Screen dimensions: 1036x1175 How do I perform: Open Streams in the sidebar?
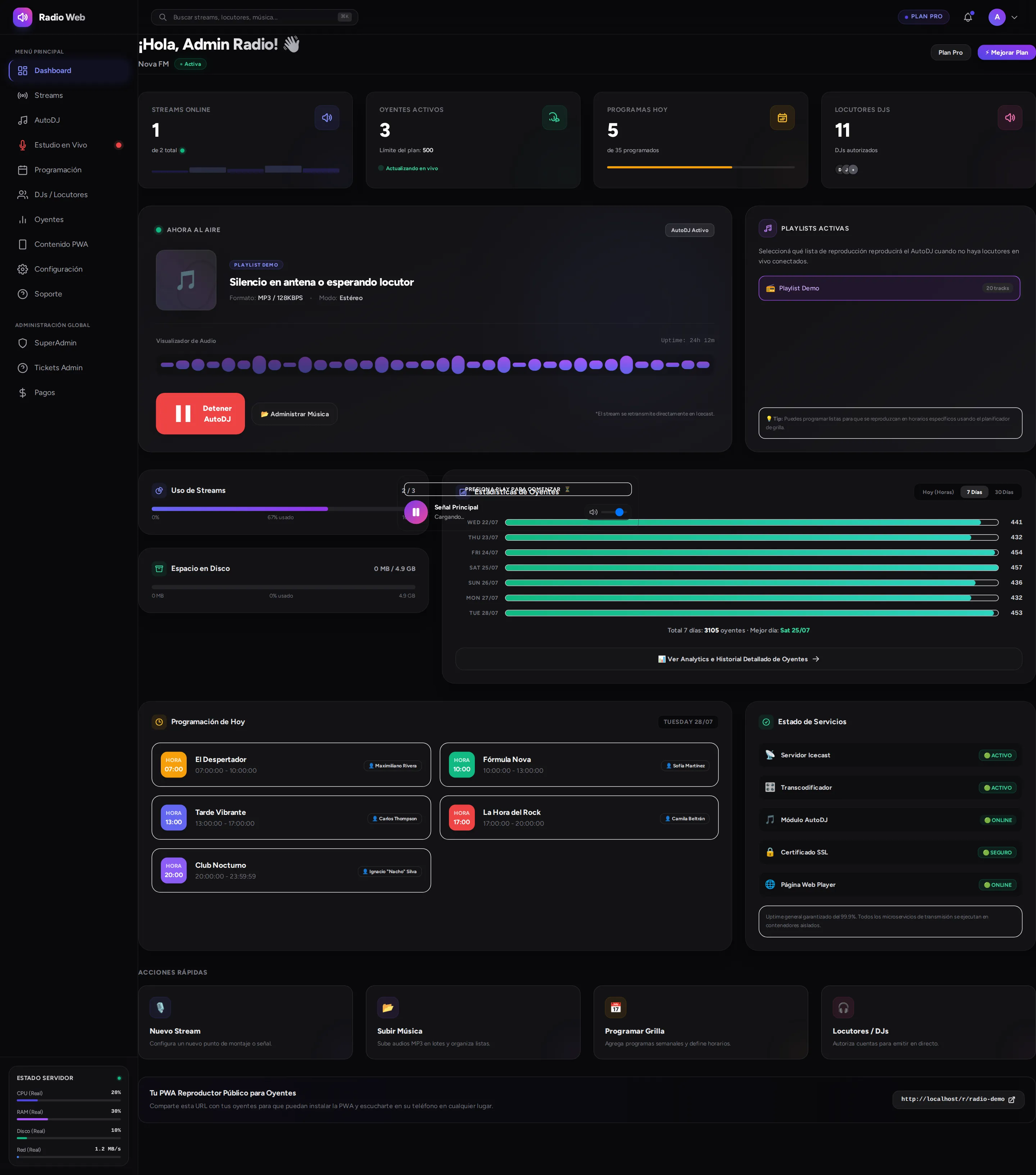[x=69, y=95]
